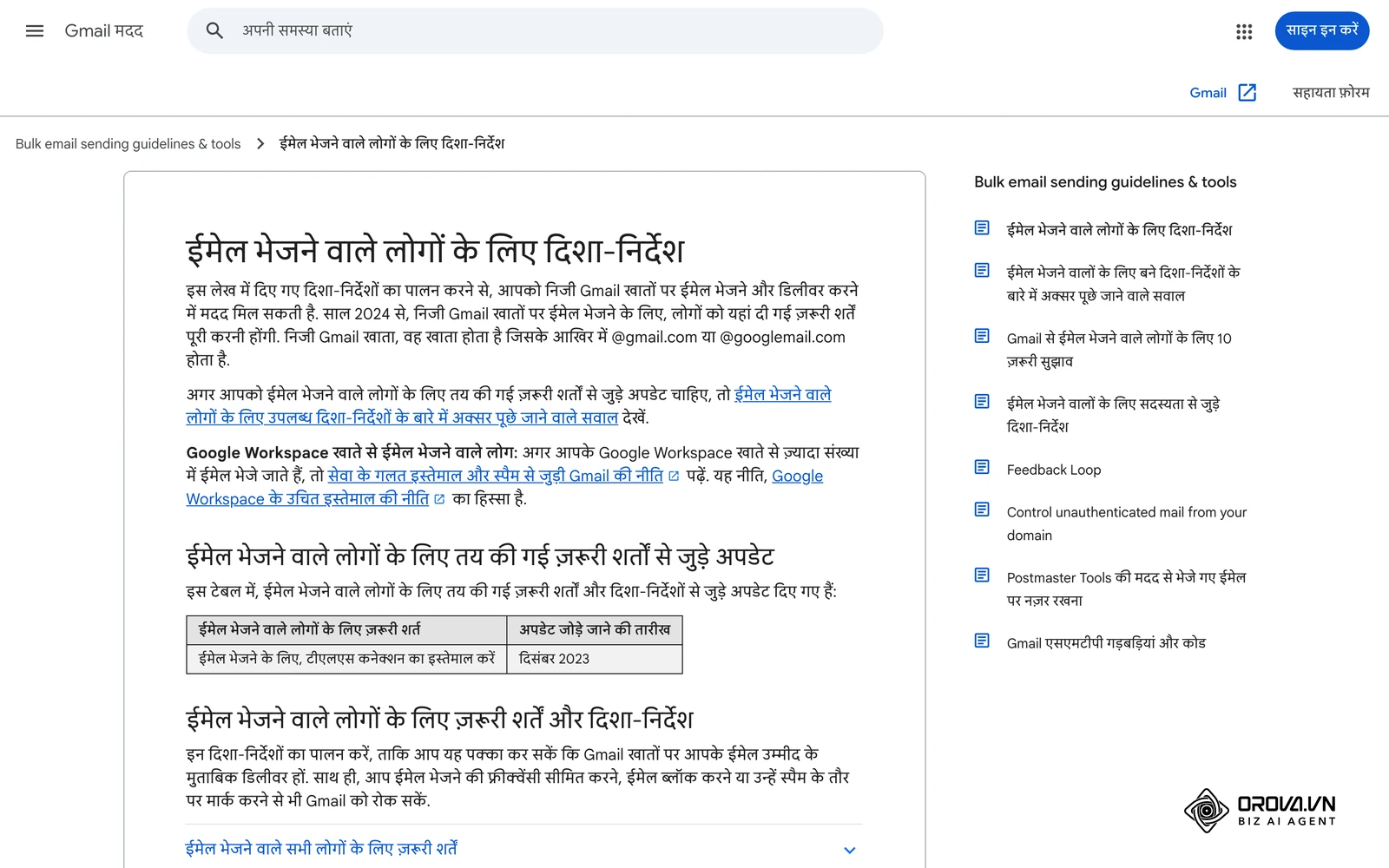Click table header अपडेट जोड़े जाने की तारीख
Viewport: 1389px width, 868px height.
point(595,630)
